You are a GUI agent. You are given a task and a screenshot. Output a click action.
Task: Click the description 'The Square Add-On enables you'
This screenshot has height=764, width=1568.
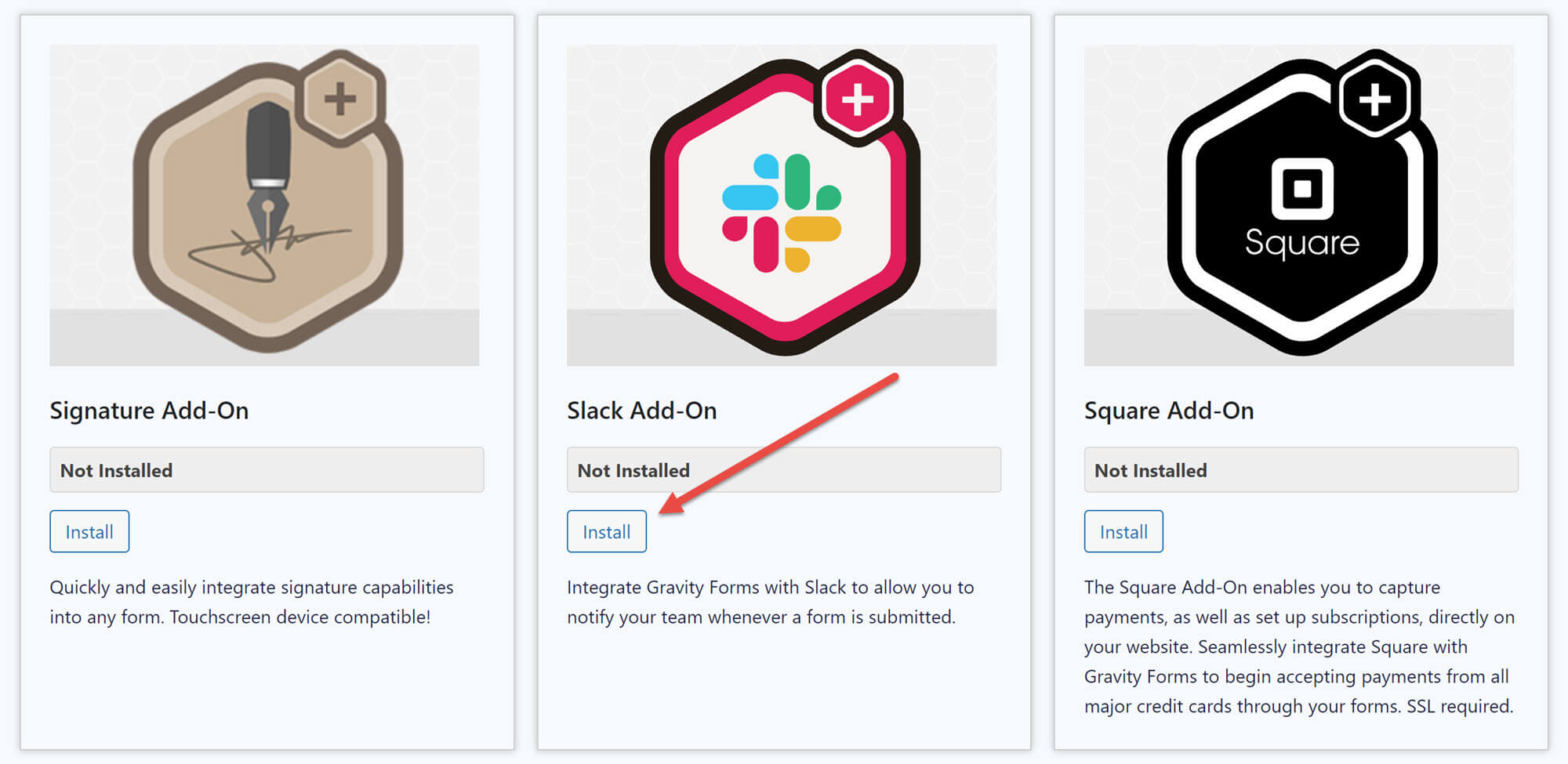click(x=1299, y=646)
